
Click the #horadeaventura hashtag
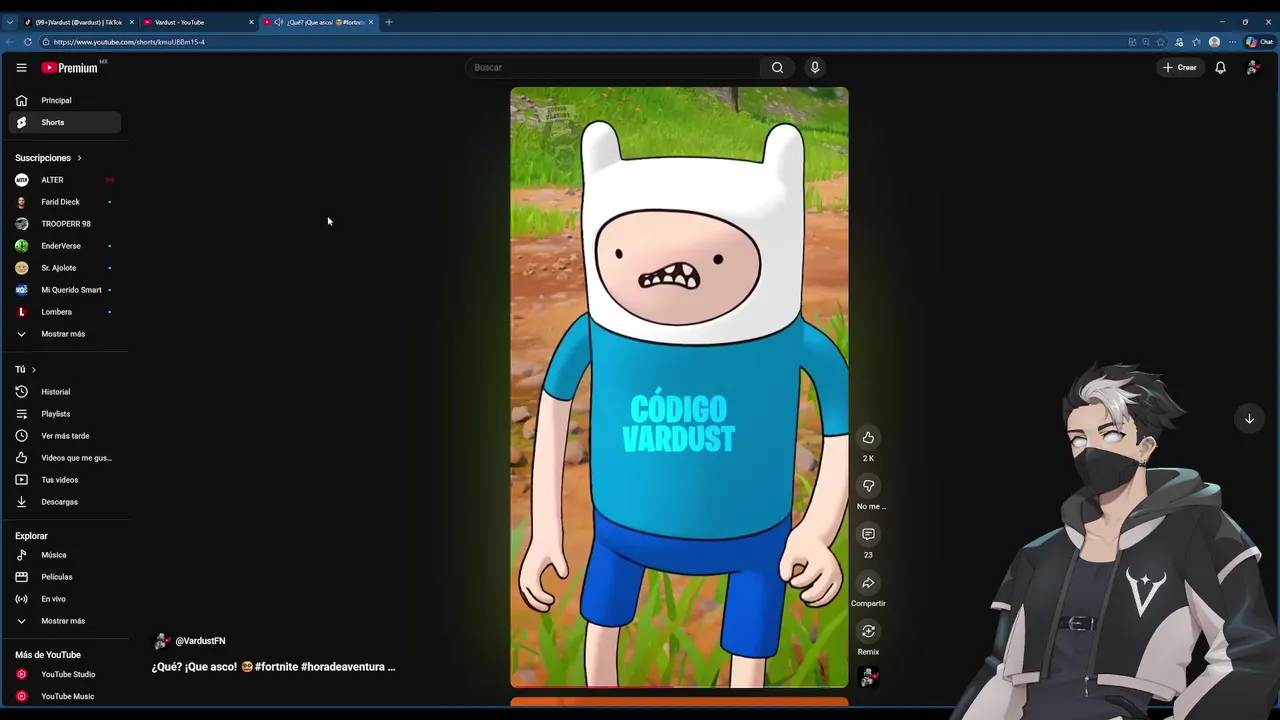point(342,667)
